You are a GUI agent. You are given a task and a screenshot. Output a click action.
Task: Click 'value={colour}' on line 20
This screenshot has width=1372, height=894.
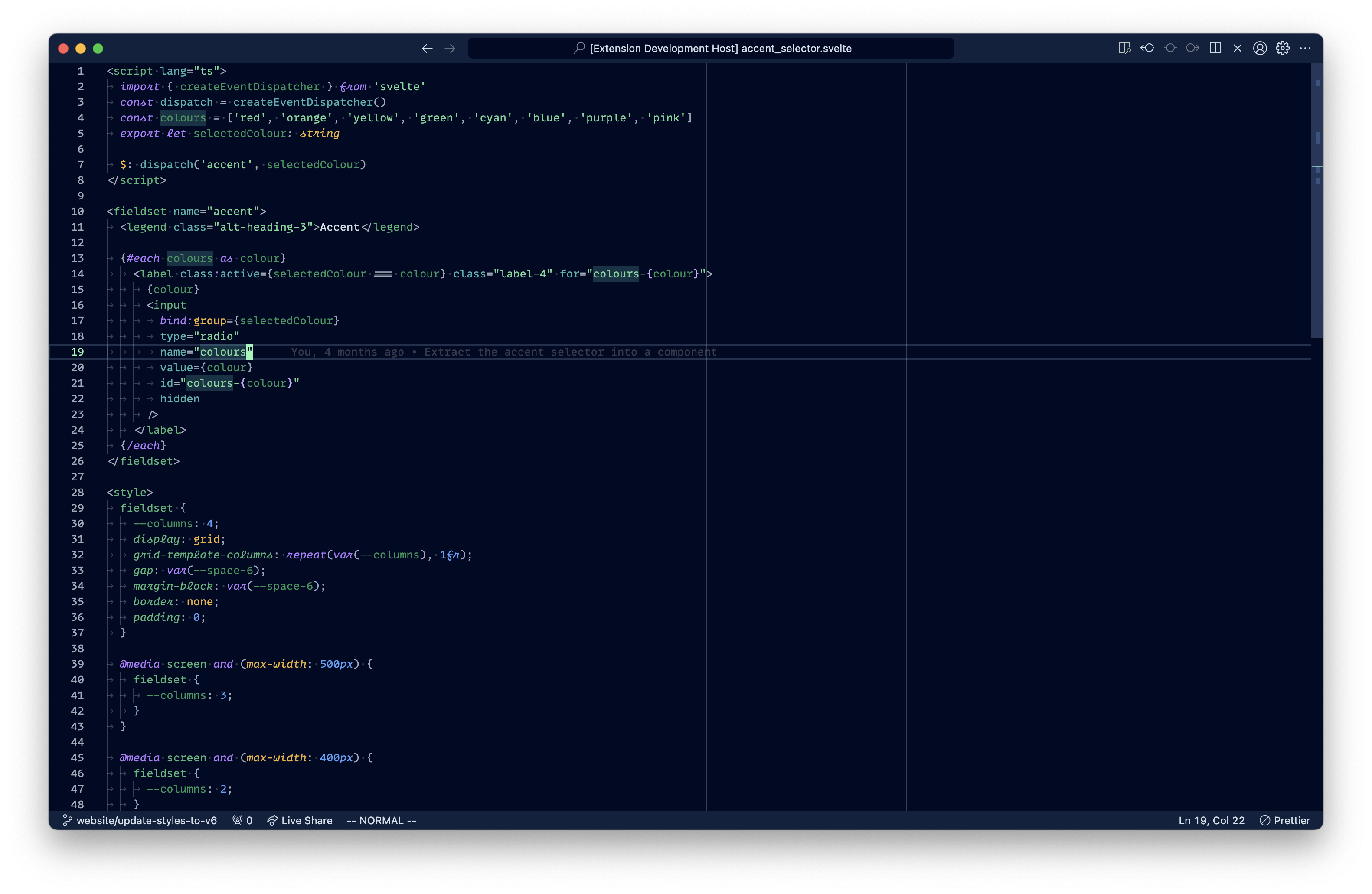pyautogui.click(x=206, y=367)
